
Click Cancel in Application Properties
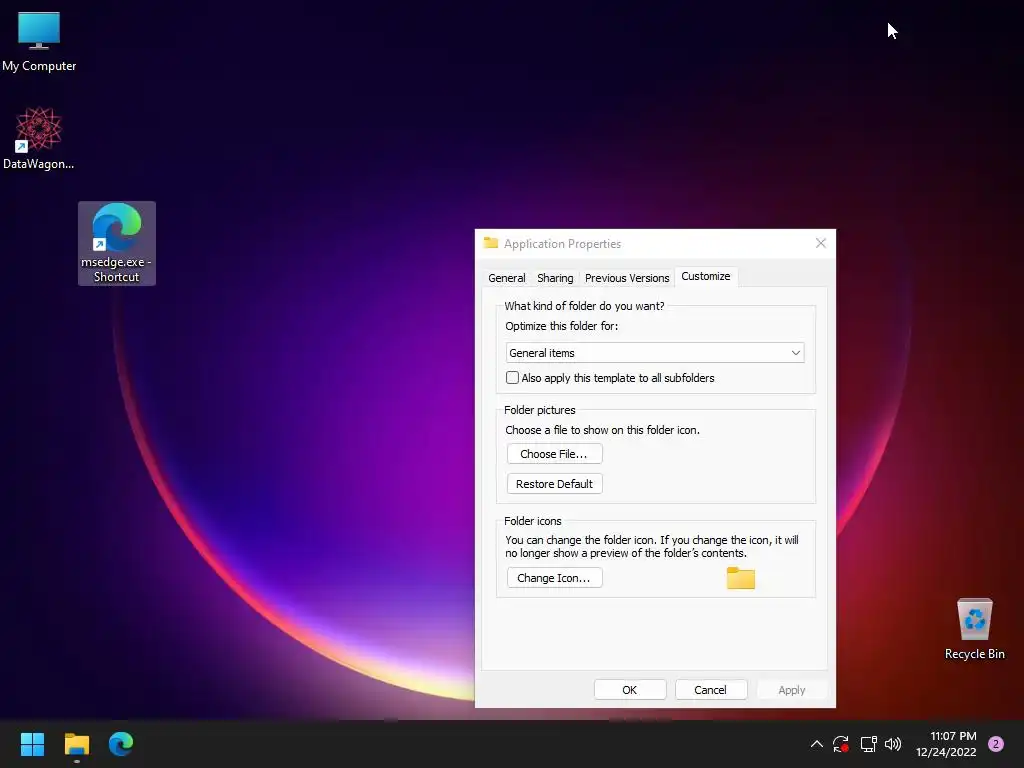click(x=711, y=690)
